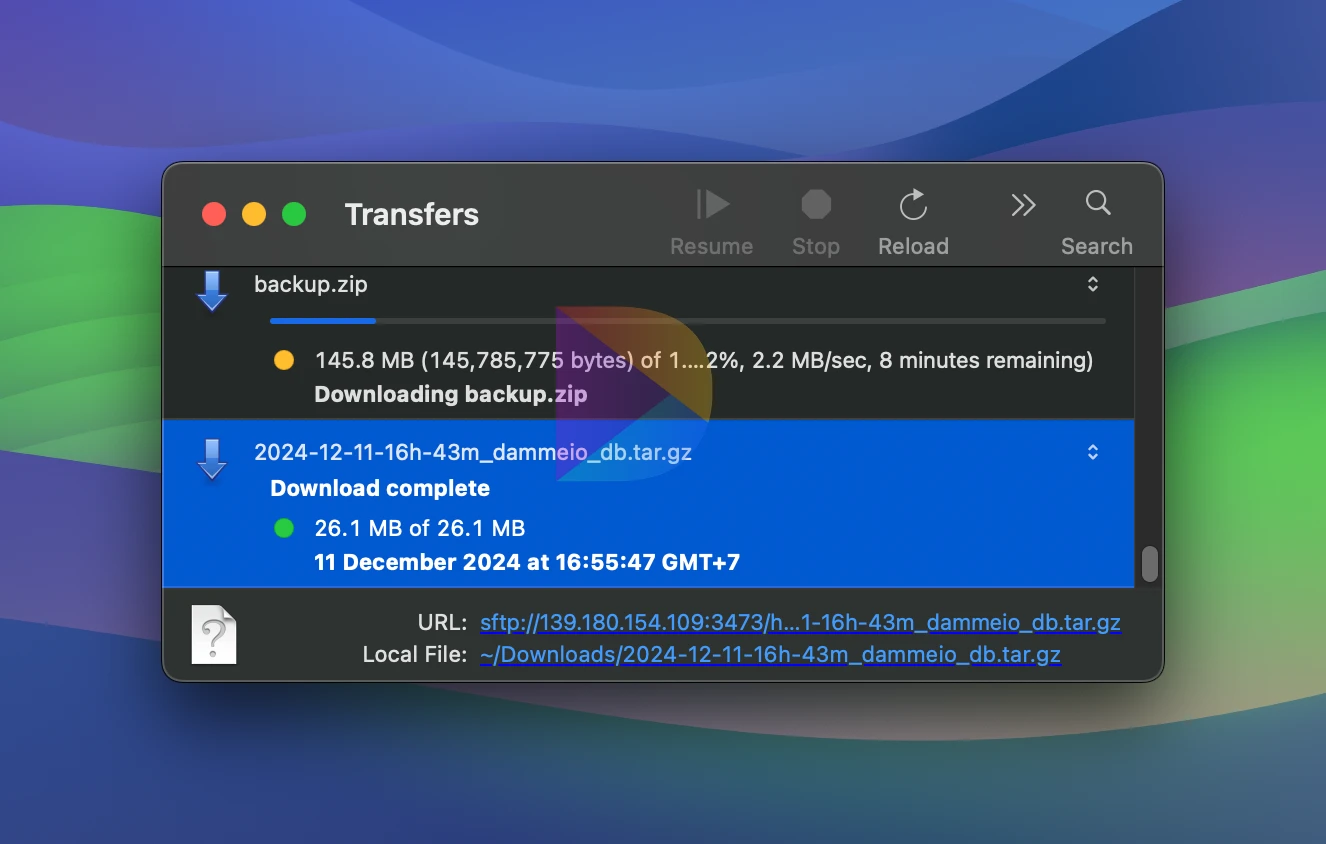Image resolution: width=1326 pixels, height=844 pixels.
Task: Click the "11 December 2024 at 16:55:47 GMT+7" timestamp
Action: (527, 562)
